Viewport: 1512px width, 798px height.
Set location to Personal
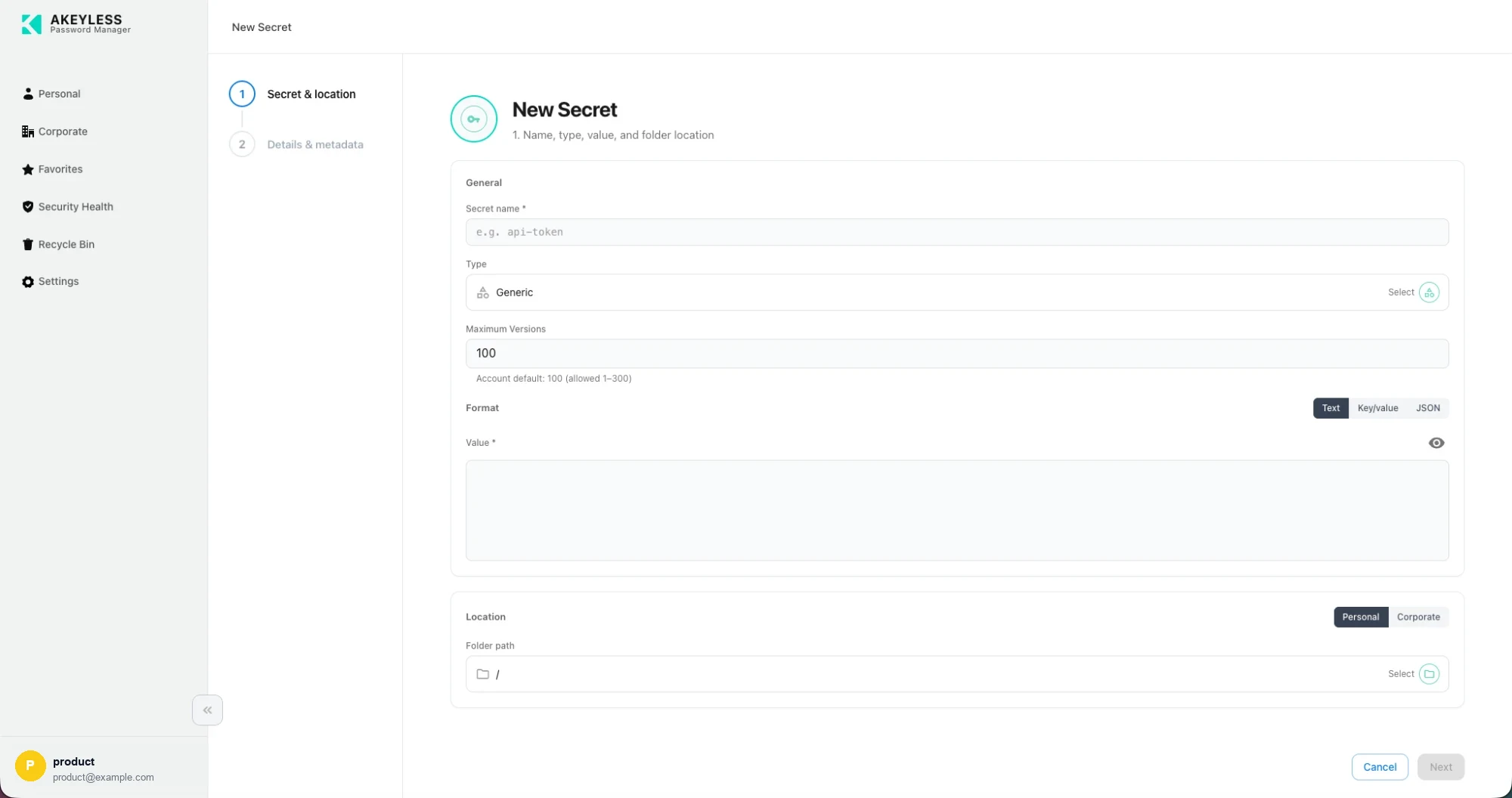pyautogui.click(x=1361, y=617)
